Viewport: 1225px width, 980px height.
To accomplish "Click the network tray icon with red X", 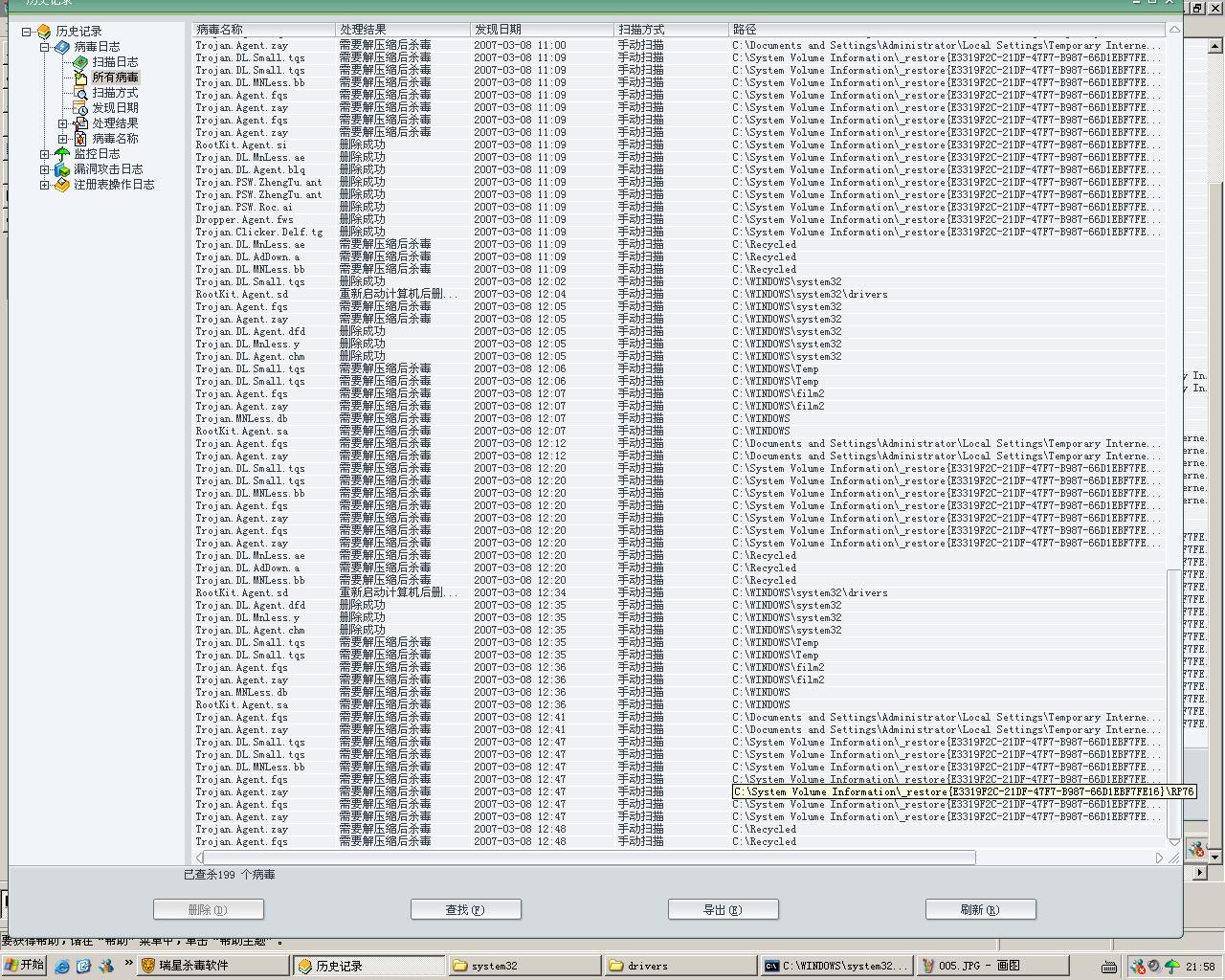I will pos(1138,967).
